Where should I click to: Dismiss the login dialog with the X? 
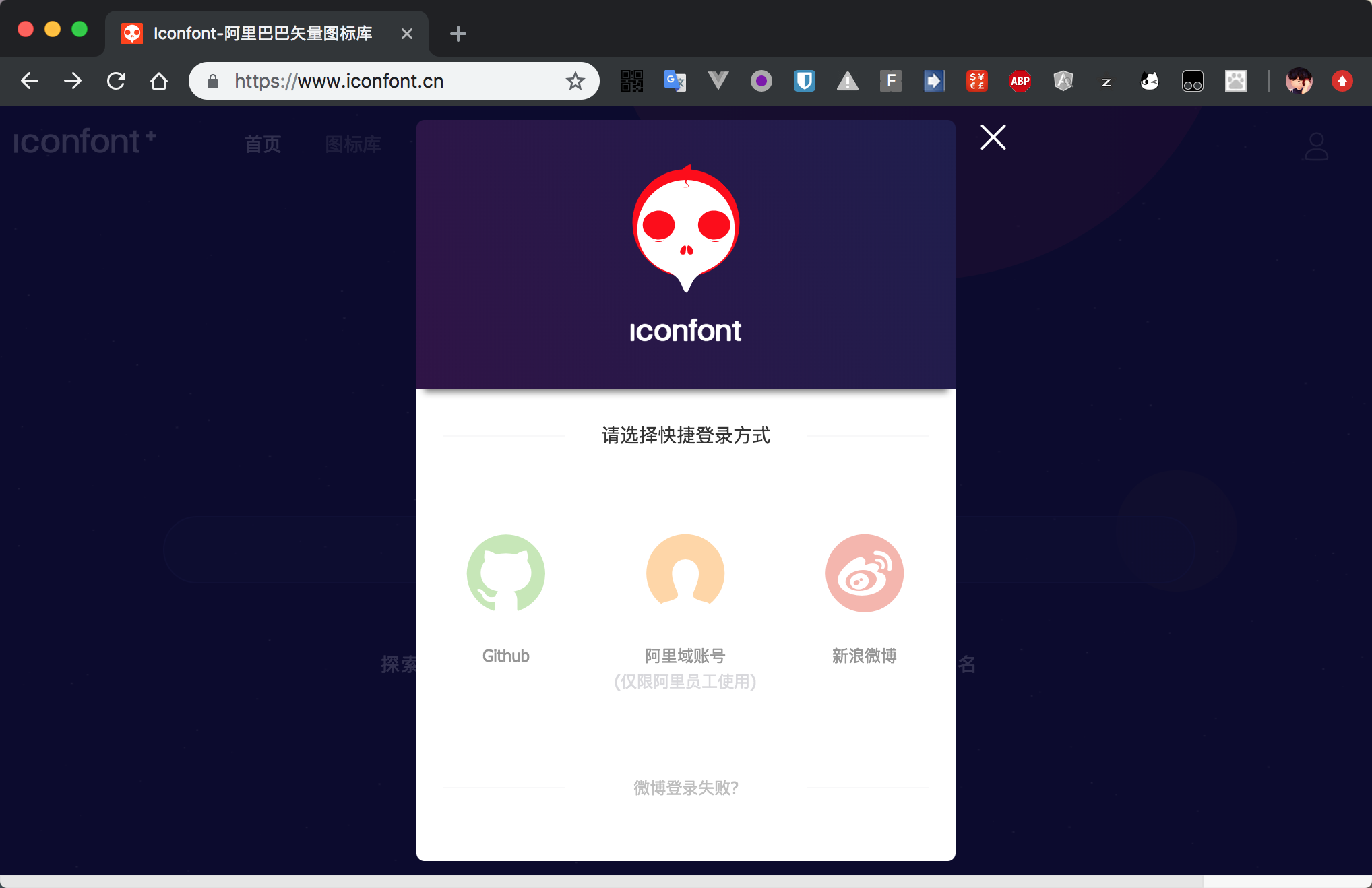pos(993,137)
